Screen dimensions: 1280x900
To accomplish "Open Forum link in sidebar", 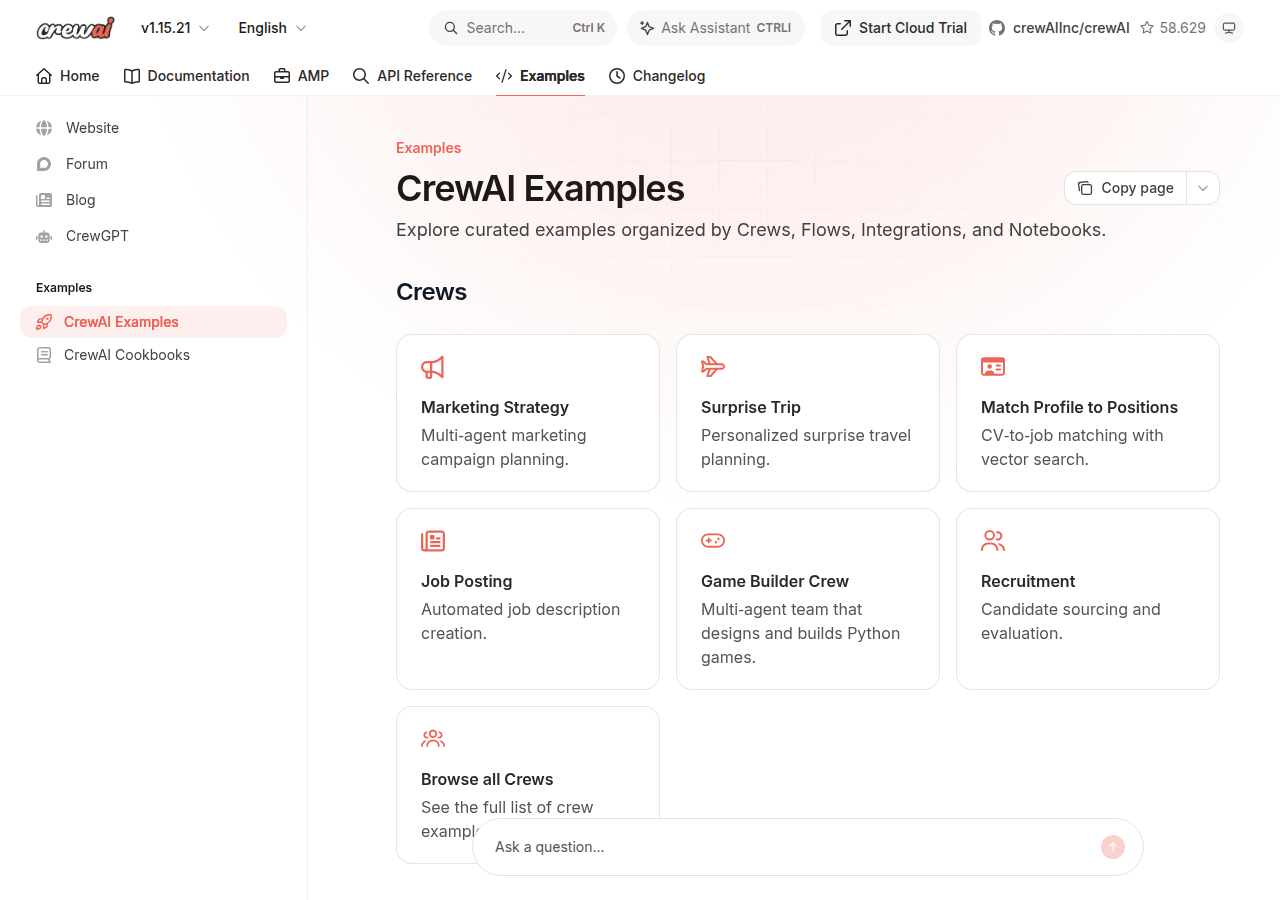I will (x=86, y=164).
